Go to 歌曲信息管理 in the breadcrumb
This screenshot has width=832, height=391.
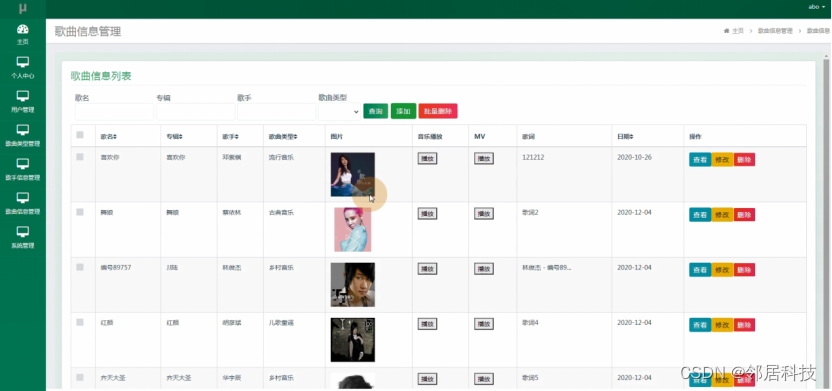(x=775, y=31)
